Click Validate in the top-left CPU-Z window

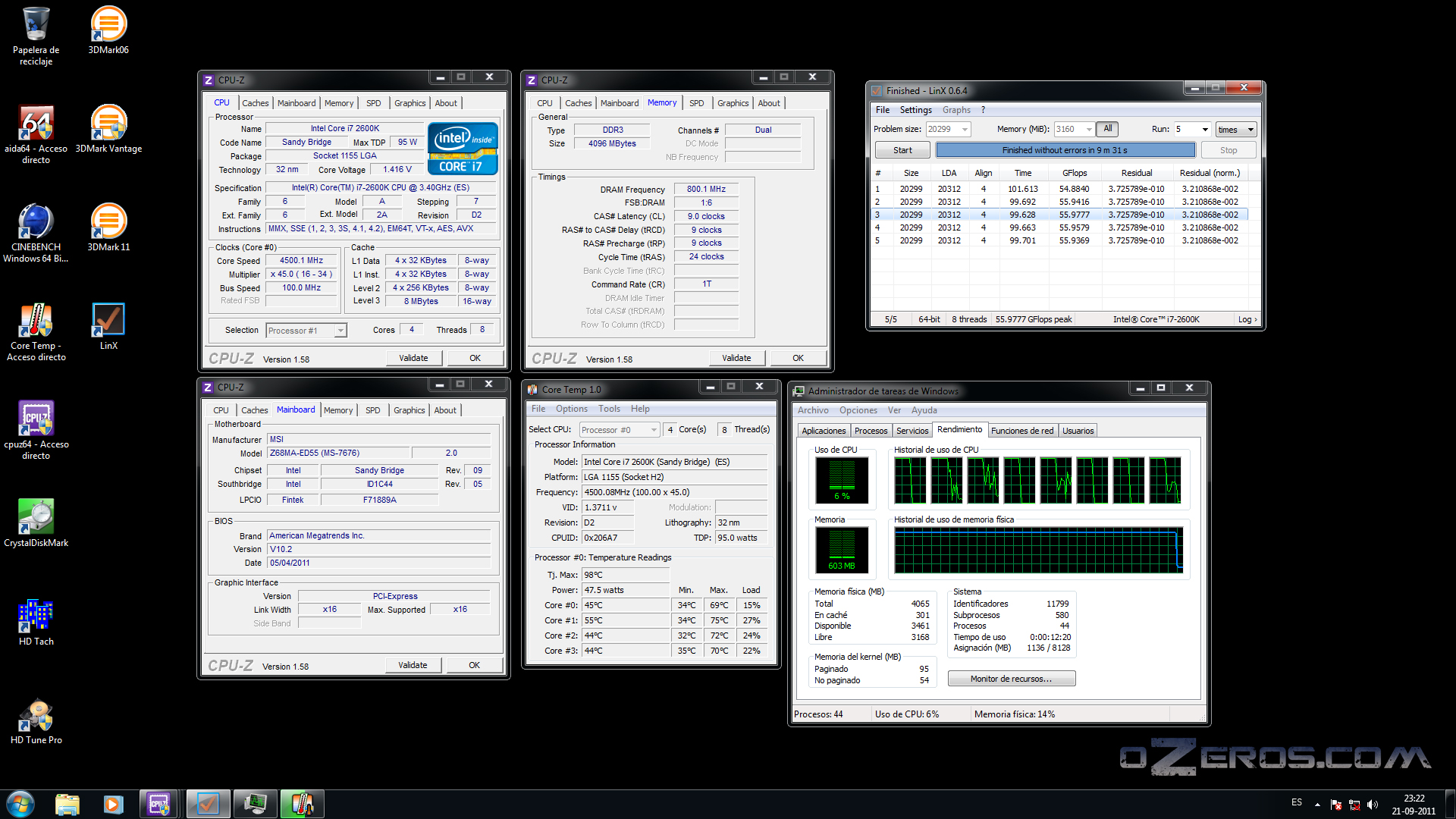pos(413,358)
